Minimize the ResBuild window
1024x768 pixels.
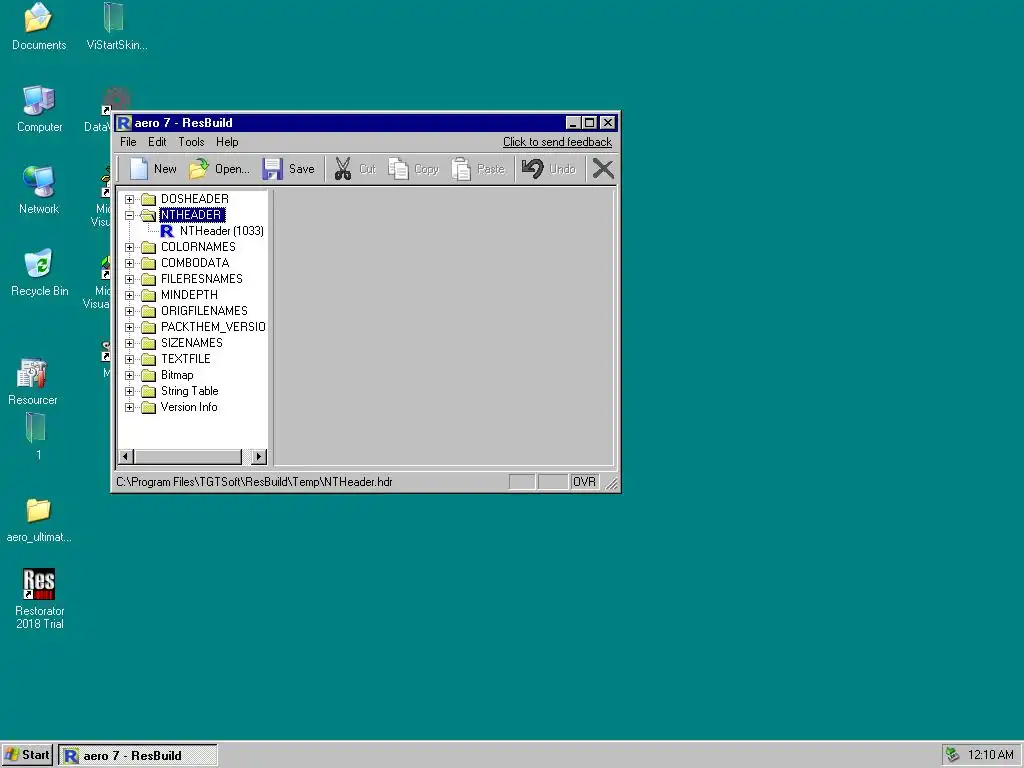pos(573,123)
